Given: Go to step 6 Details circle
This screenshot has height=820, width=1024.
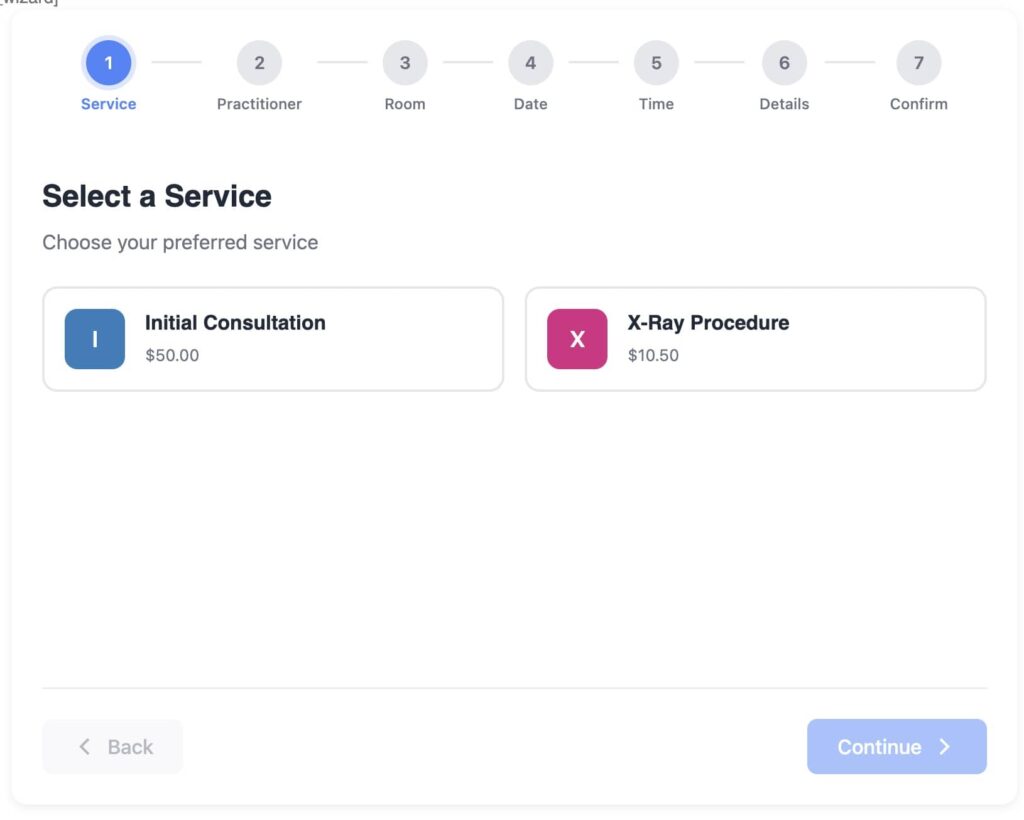Looking at the screenshot, I should pos(784,63).
